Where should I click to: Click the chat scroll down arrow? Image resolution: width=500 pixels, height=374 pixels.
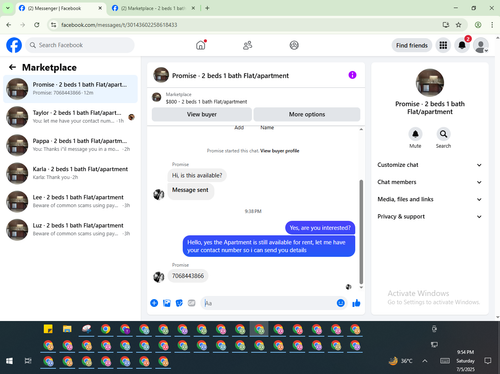tap(361, 287)
